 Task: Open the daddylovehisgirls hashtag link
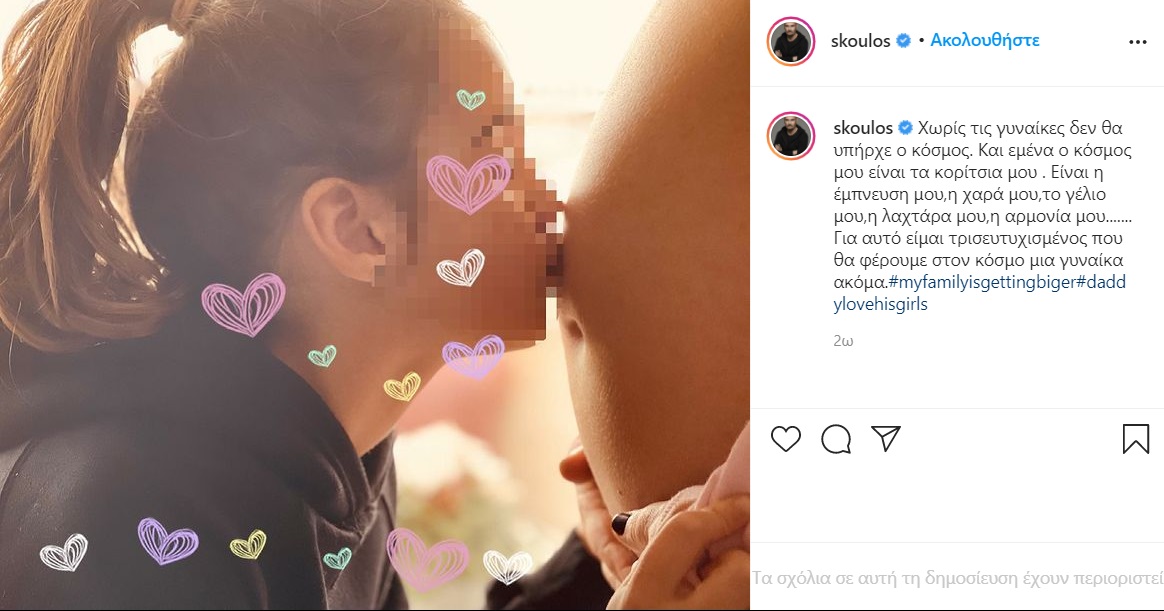980,293
